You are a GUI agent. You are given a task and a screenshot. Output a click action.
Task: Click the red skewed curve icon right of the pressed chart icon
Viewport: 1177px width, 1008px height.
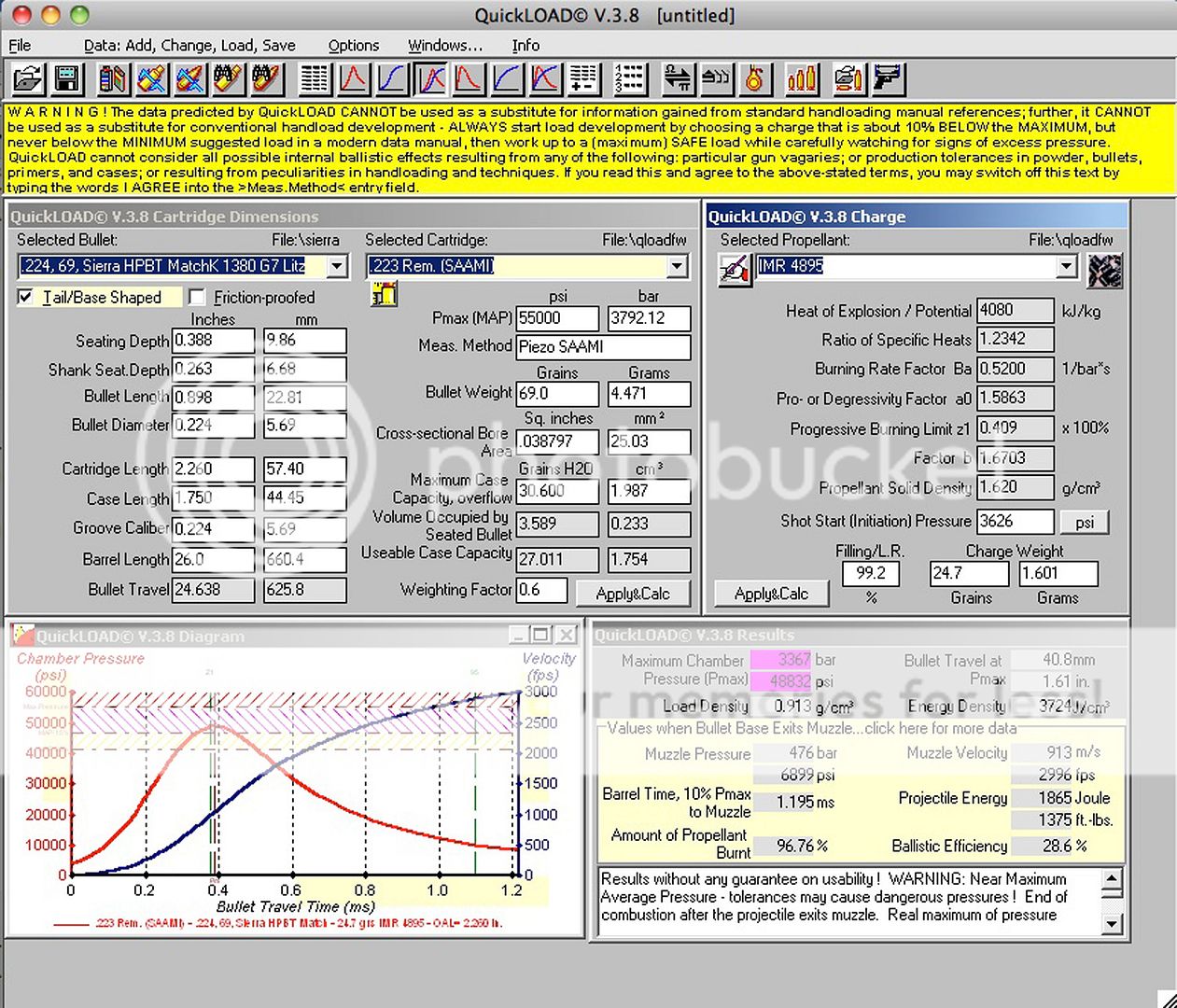click(469, 78)
